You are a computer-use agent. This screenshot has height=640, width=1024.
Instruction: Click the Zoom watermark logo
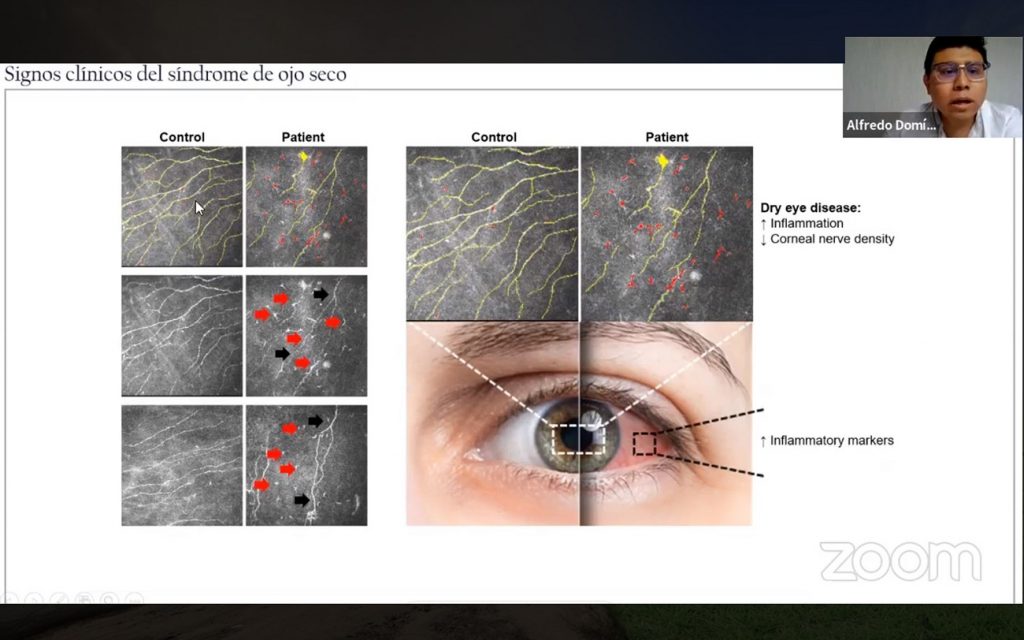[x=900, y=562]
